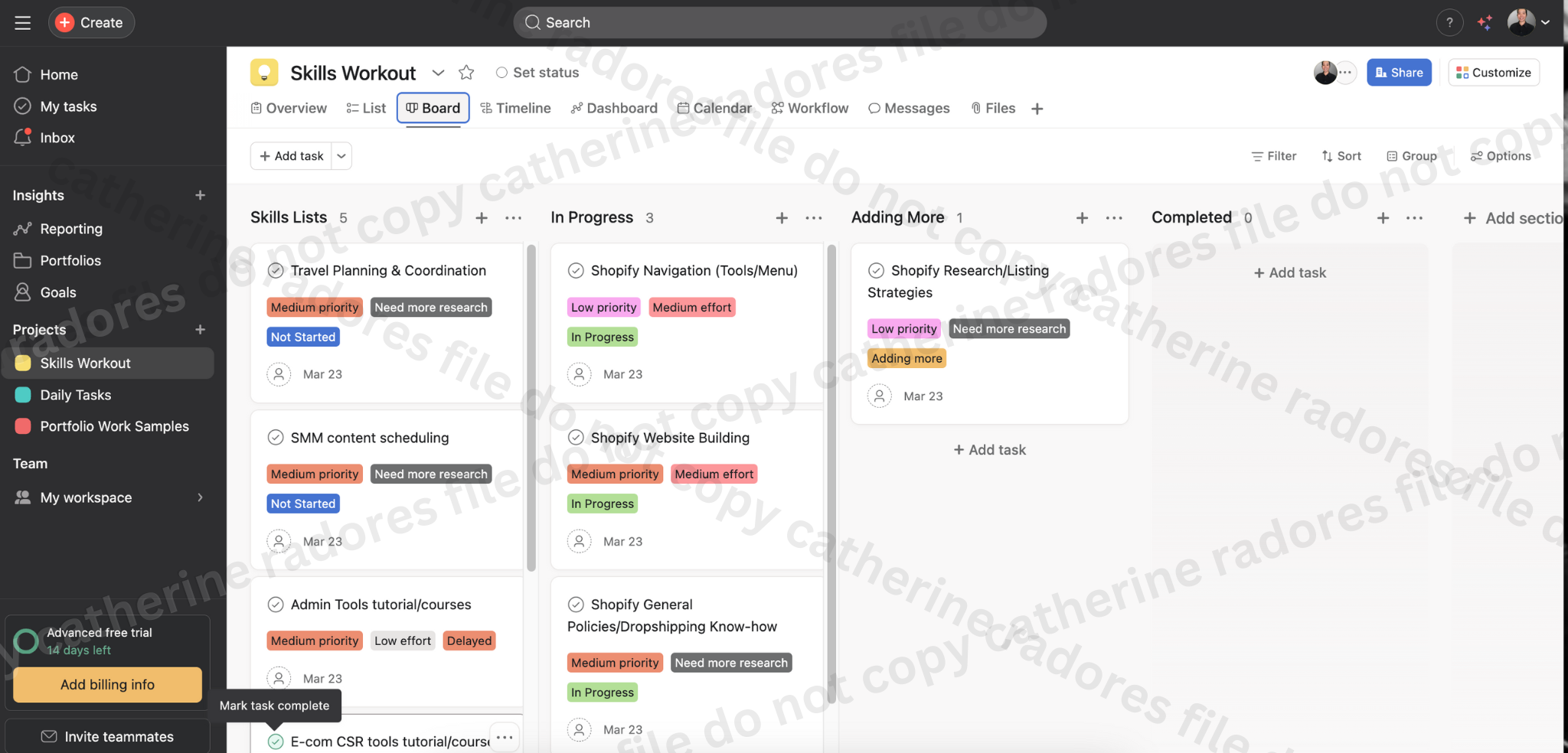Click Add billing info button
The height and width of the screenshot is (753, 1568).
click(x=107, y=685)
